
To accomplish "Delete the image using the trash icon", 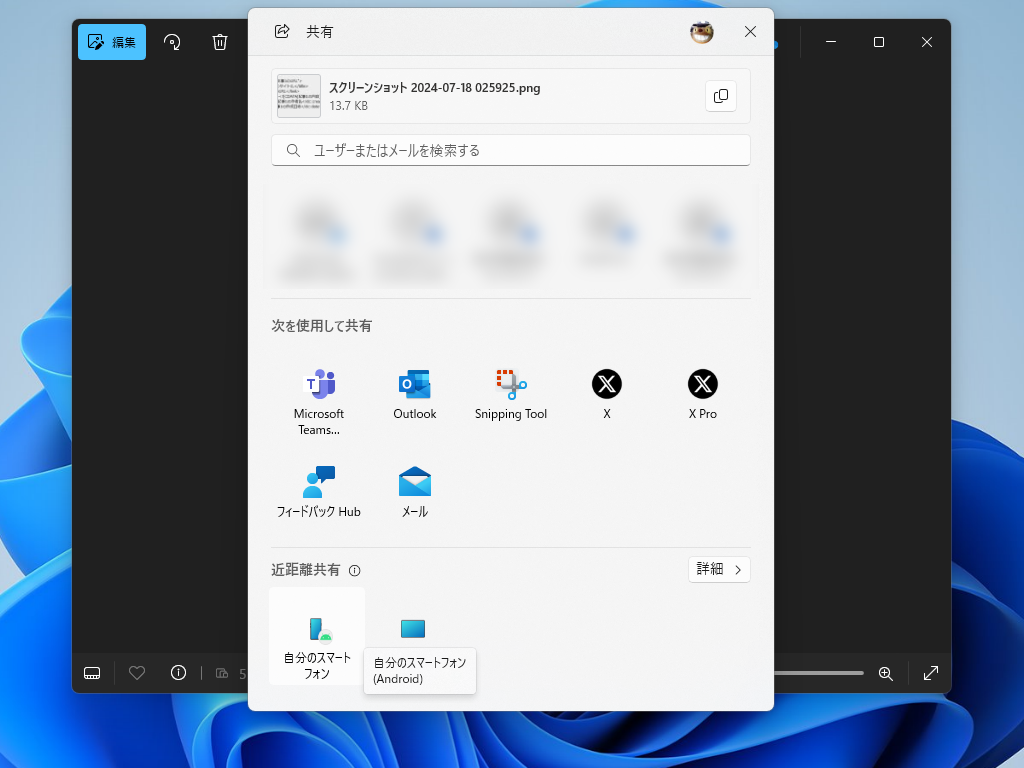I will point(220,42).
